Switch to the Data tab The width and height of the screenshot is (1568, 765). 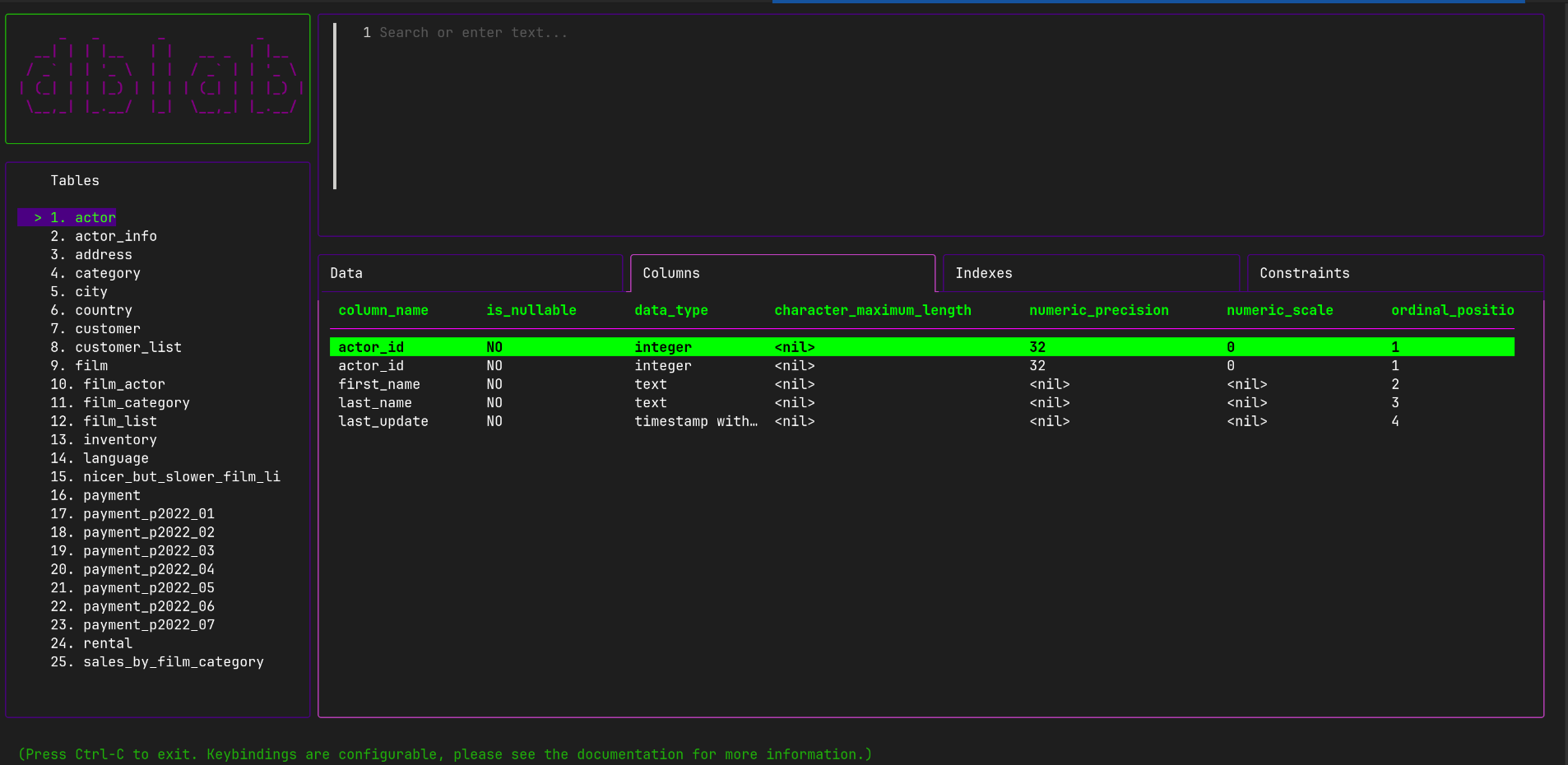470,273
